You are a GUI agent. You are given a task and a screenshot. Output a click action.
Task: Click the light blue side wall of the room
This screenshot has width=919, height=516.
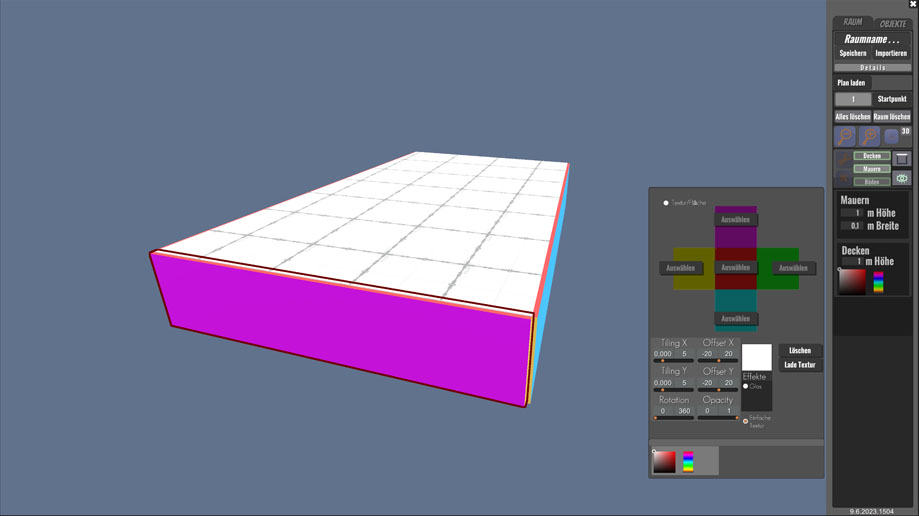[549, 281]
